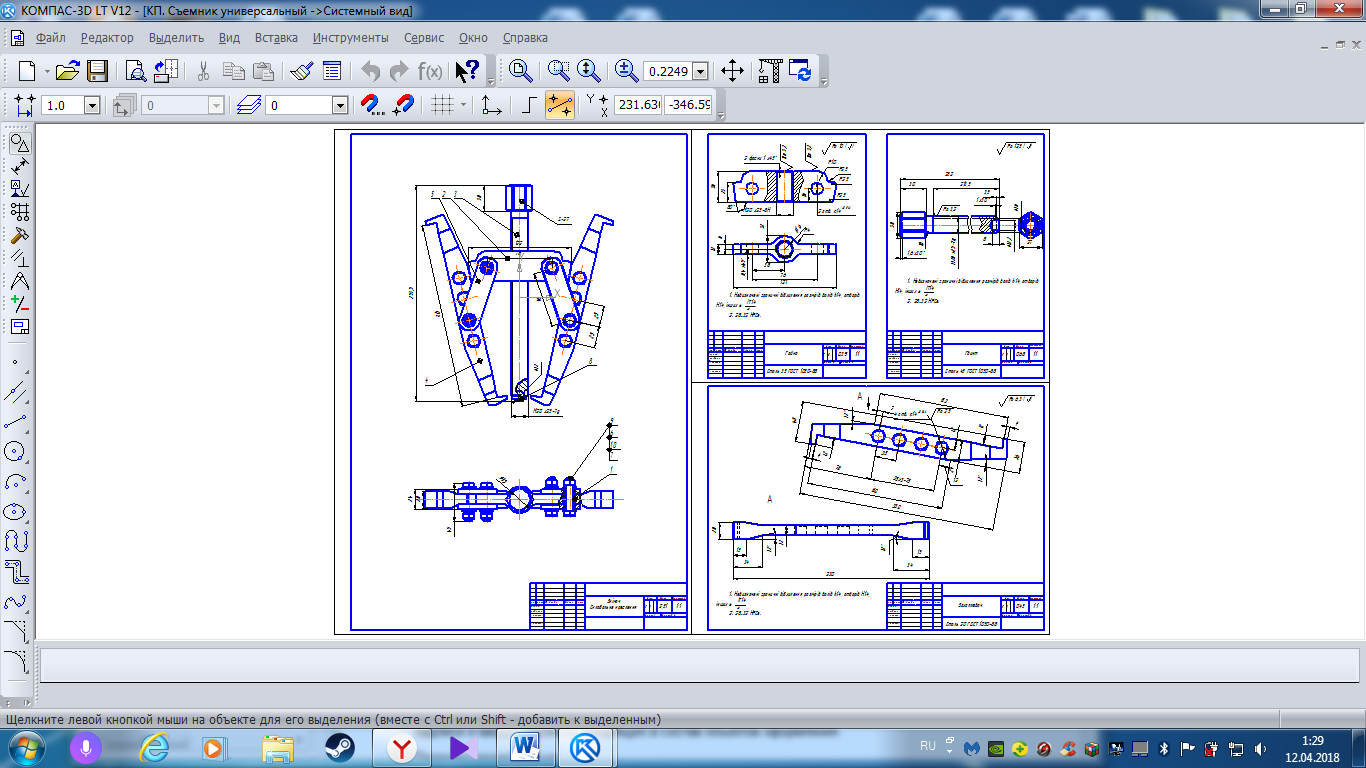
Task: Toggle the highlighted rounding mode button
Action: (x=559, y=105)
